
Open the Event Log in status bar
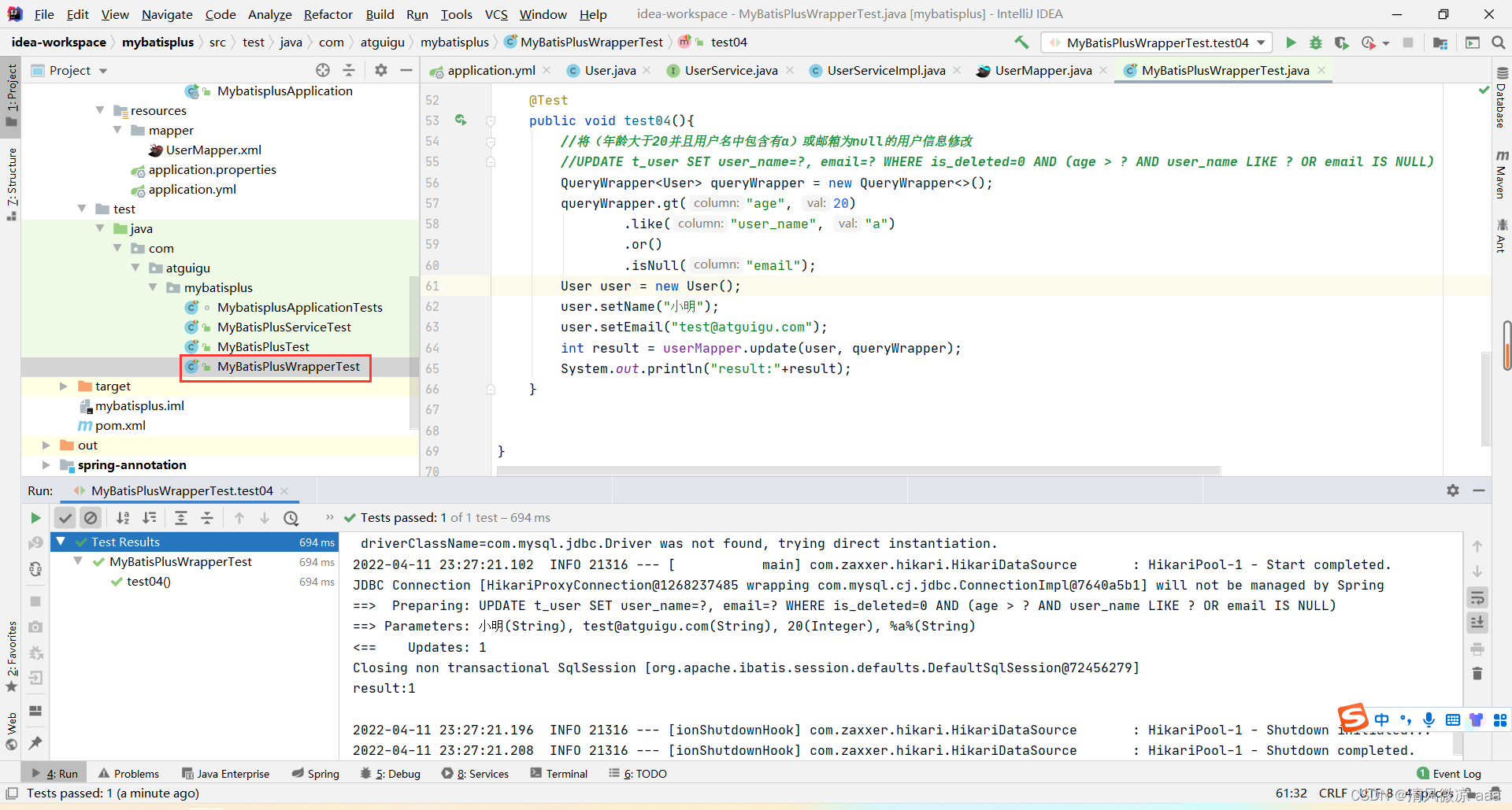pyautogui.click(x=1449, y=774)
